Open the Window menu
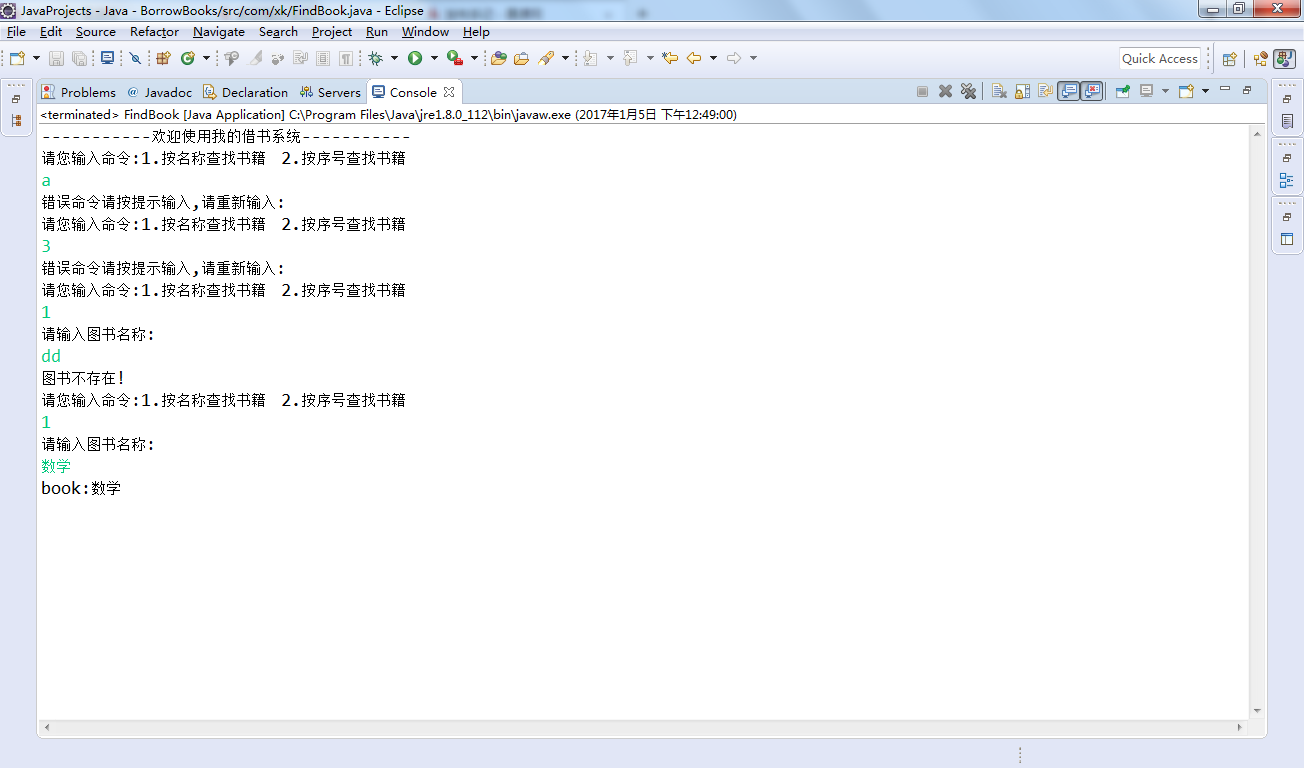Image resolution: width=1304 pixels, height=768 pixels. (425, 31)
